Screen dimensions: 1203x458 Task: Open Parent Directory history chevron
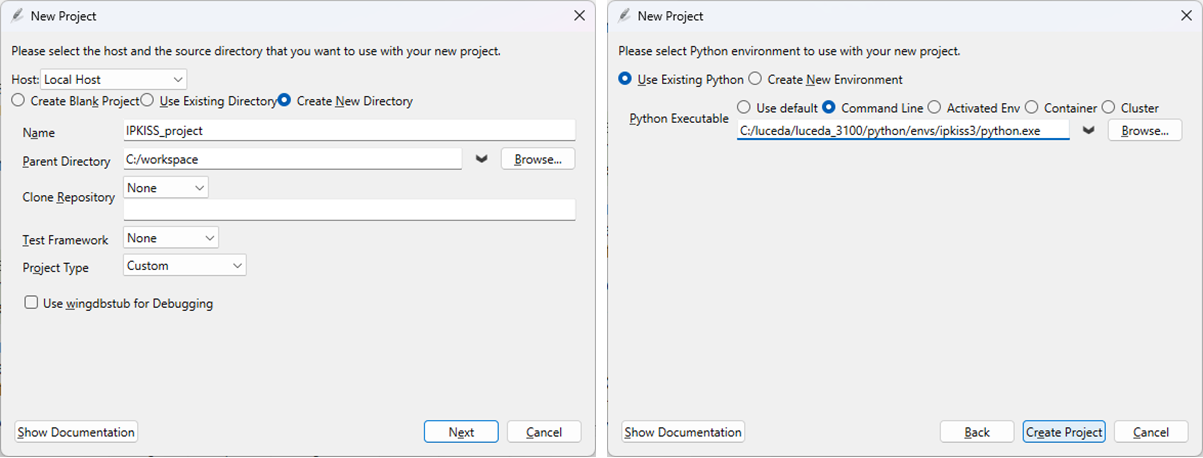[481, 159]
